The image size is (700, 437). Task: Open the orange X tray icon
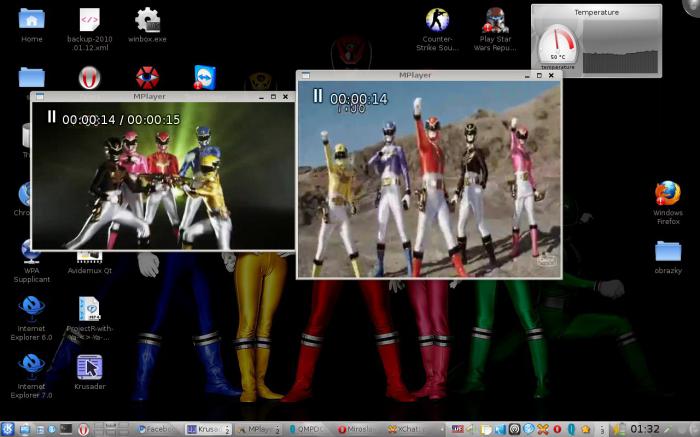coord(543,429)
